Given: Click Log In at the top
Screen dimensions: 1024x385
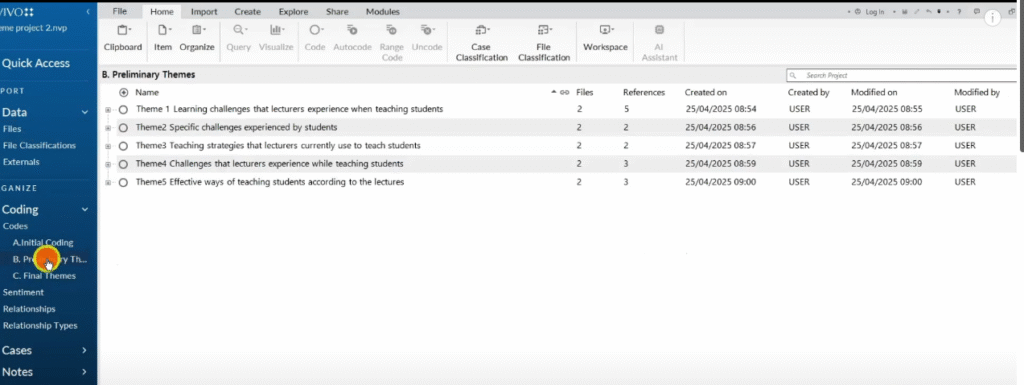Looking at the screenshot, I should [x=874, y=12].
